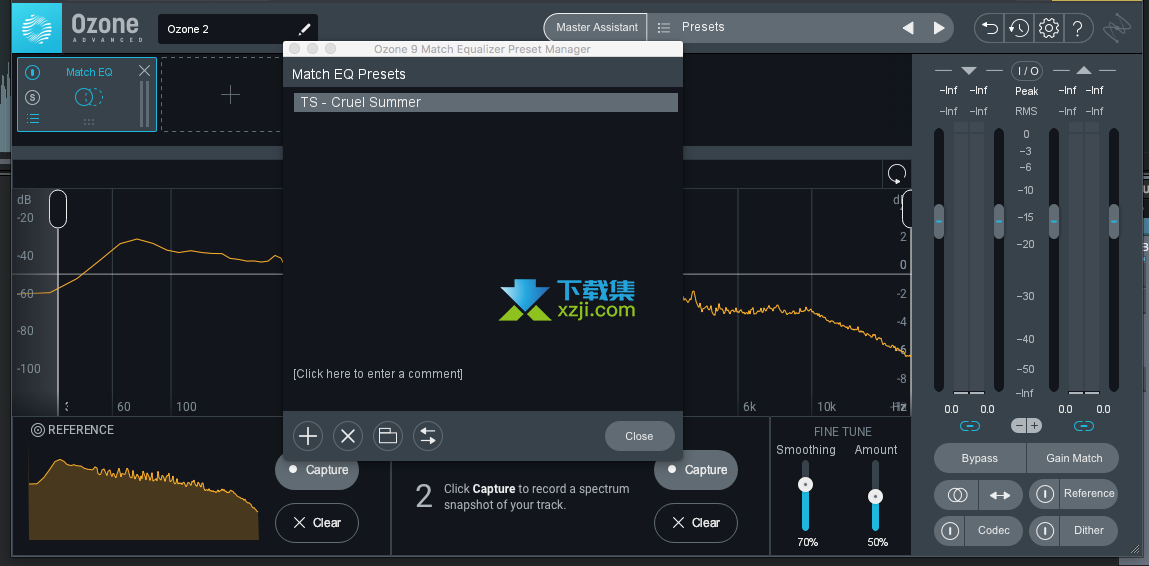The image size is (1149, 566).
Task: Click the Smoothing slider handle
Action: 805,485
